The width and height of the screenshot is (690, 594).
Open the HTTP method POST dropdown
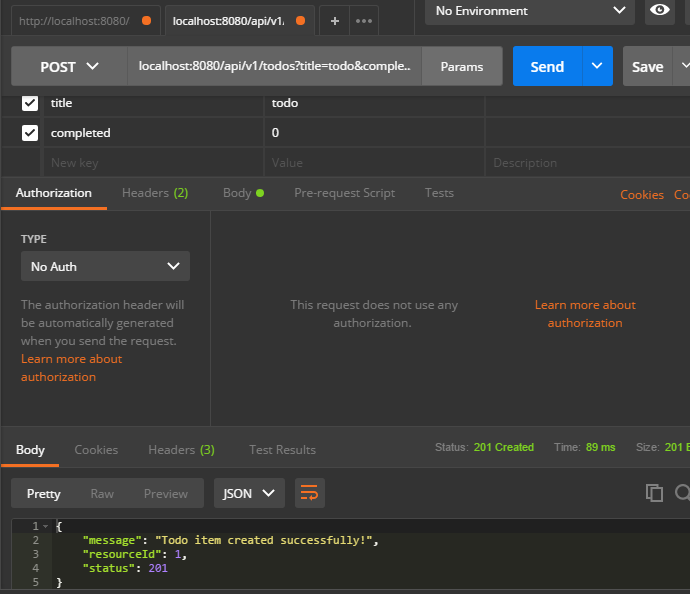[69, 66]
